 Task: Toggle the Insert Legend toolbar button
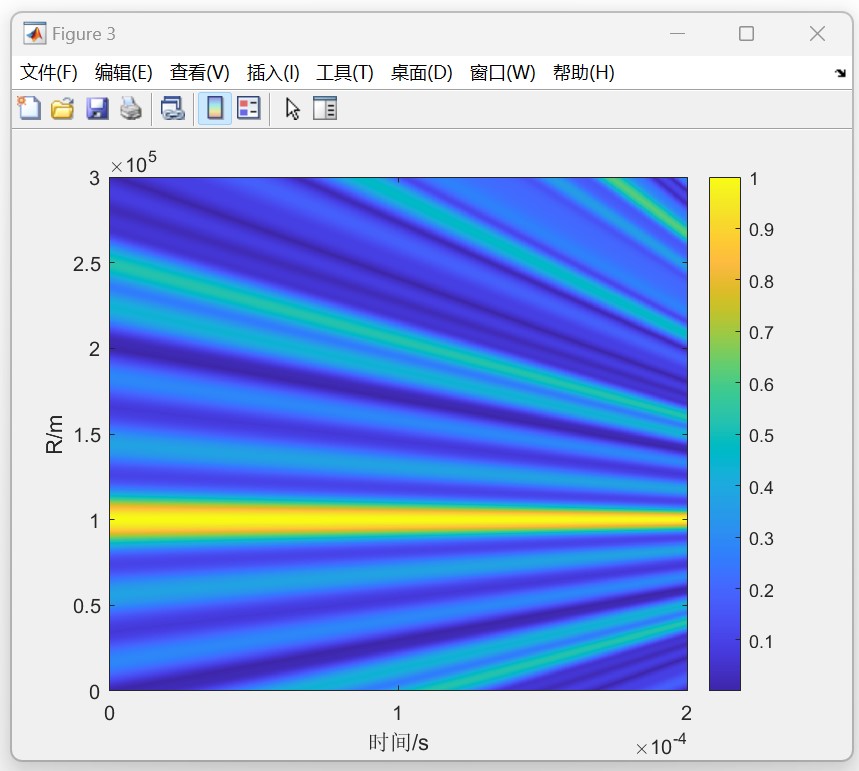[249, 108]
